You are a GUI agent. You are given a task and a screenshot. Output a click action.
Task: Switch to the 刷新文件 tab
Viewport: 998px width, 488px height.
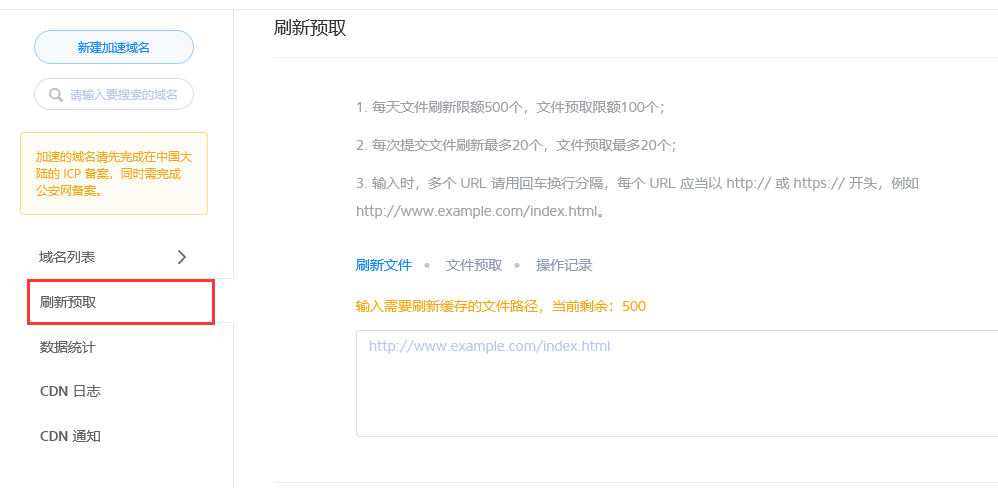coord(384,265)
